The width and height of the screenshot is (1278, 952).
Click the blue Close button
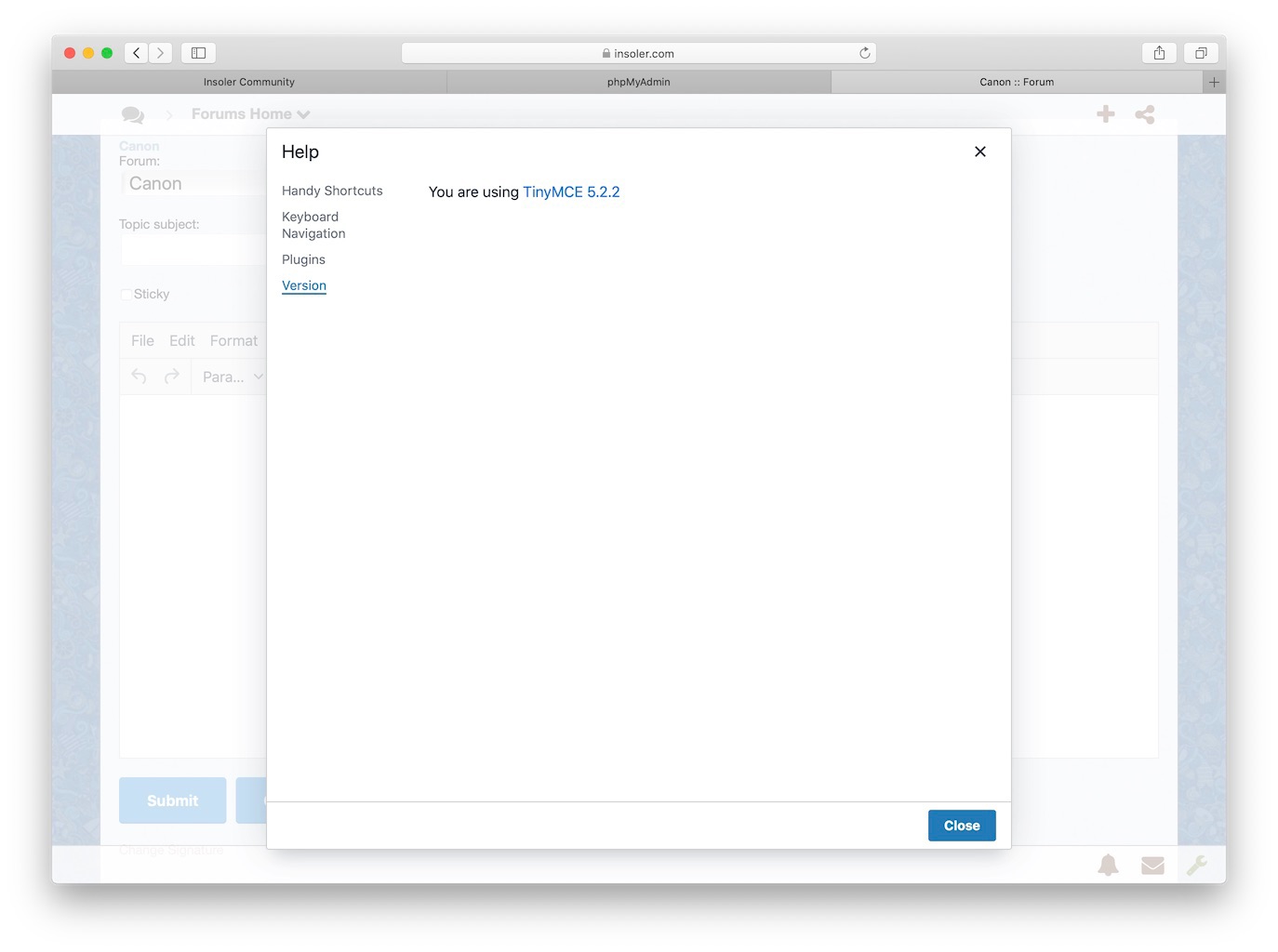point(961,826)
